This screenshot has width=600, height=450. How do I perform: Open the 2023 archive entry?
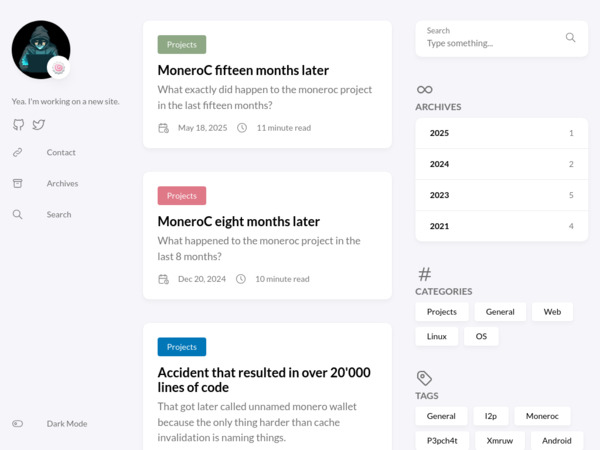pos(501,195)
